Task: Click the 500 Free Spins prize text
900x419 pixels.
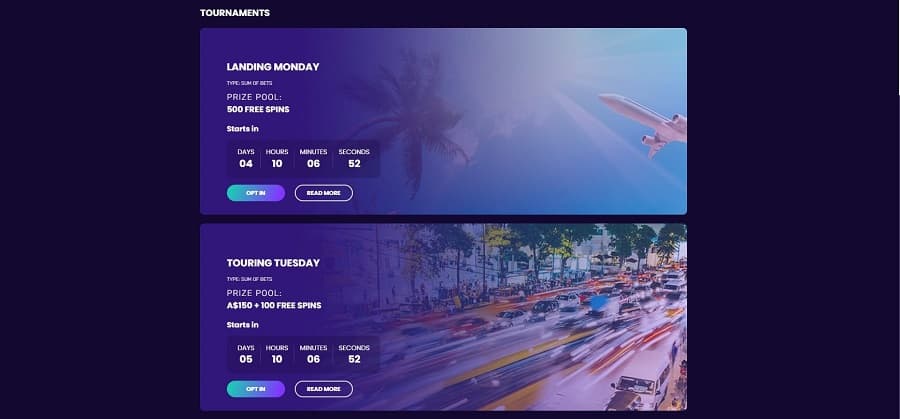Action: tap(258, 109)
